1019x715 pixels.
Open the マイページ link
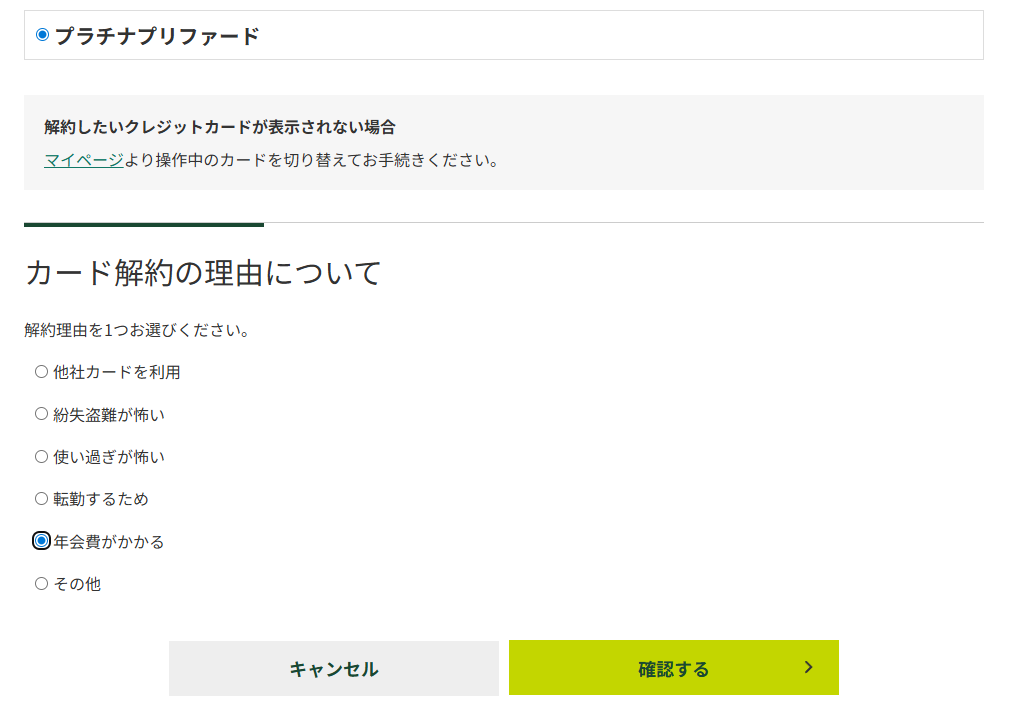pyautogui.click(x=84, y=160)
